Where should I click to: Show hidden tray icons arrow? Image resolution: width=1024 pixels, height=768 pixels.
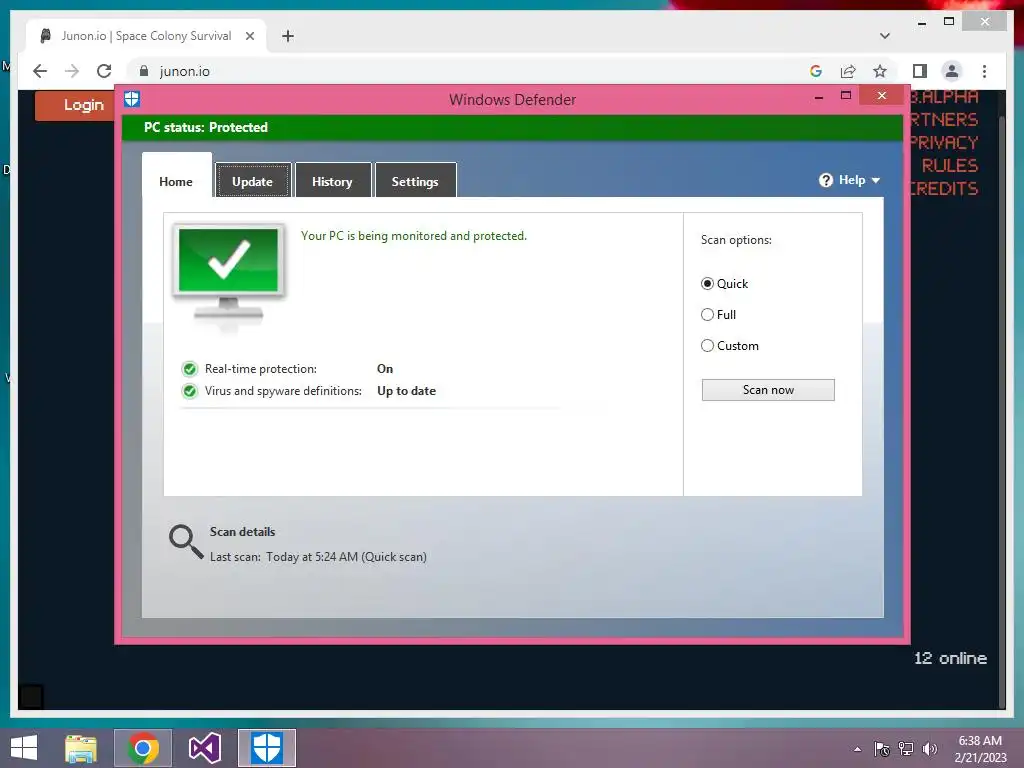click(x=857, y=749)
